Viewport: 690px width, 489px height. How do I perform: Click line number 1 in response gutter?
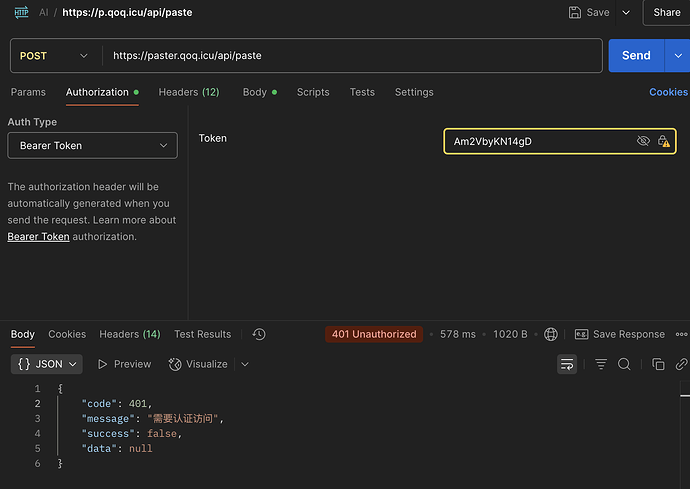click(37, 389)
